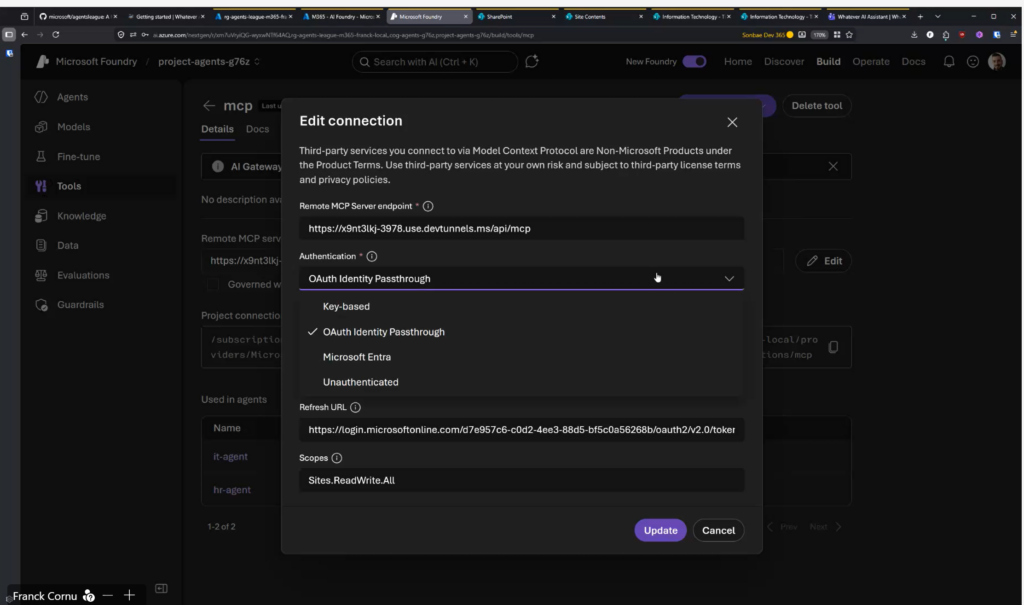1024x605 pixels.
Task: Click the new chat icon beside search
Action: 532,61
